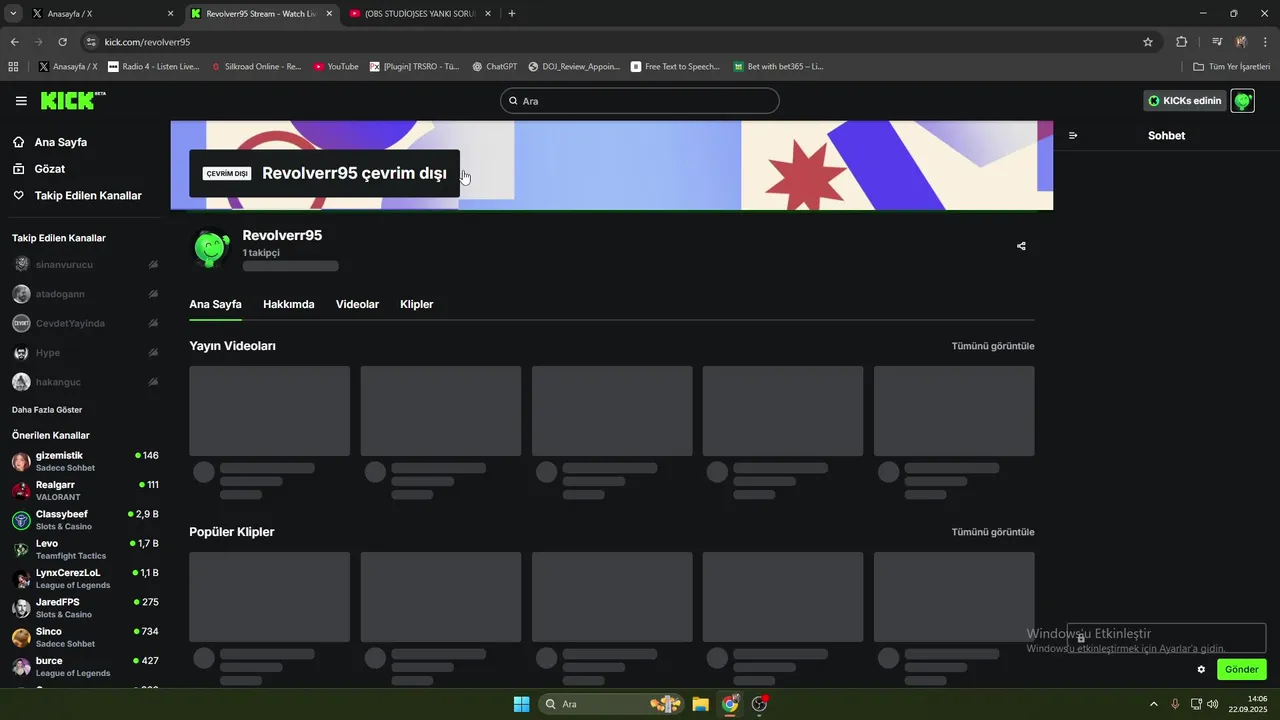1280x720 pixels.
Task: Click the share icon on Revolverr95's channel
Action: 1021,246
